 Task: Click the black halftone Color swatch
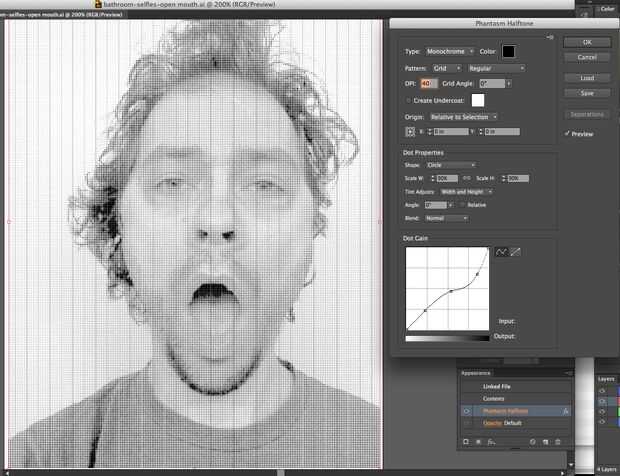(508, 51)
